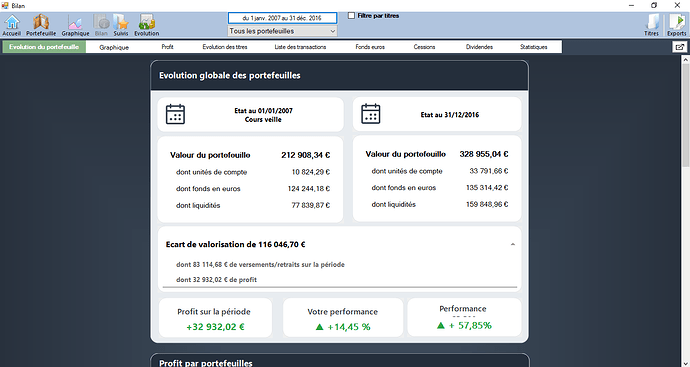
Task: Click the Votre performance card
Action: pos(343,318)
